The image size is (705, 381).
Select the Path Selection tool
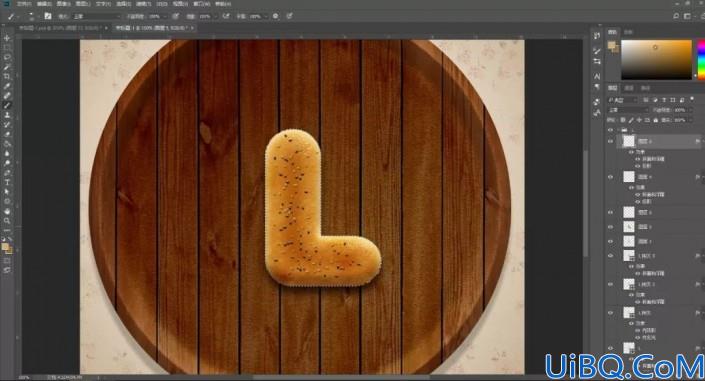pyautogui.click(x=7, y=192)
